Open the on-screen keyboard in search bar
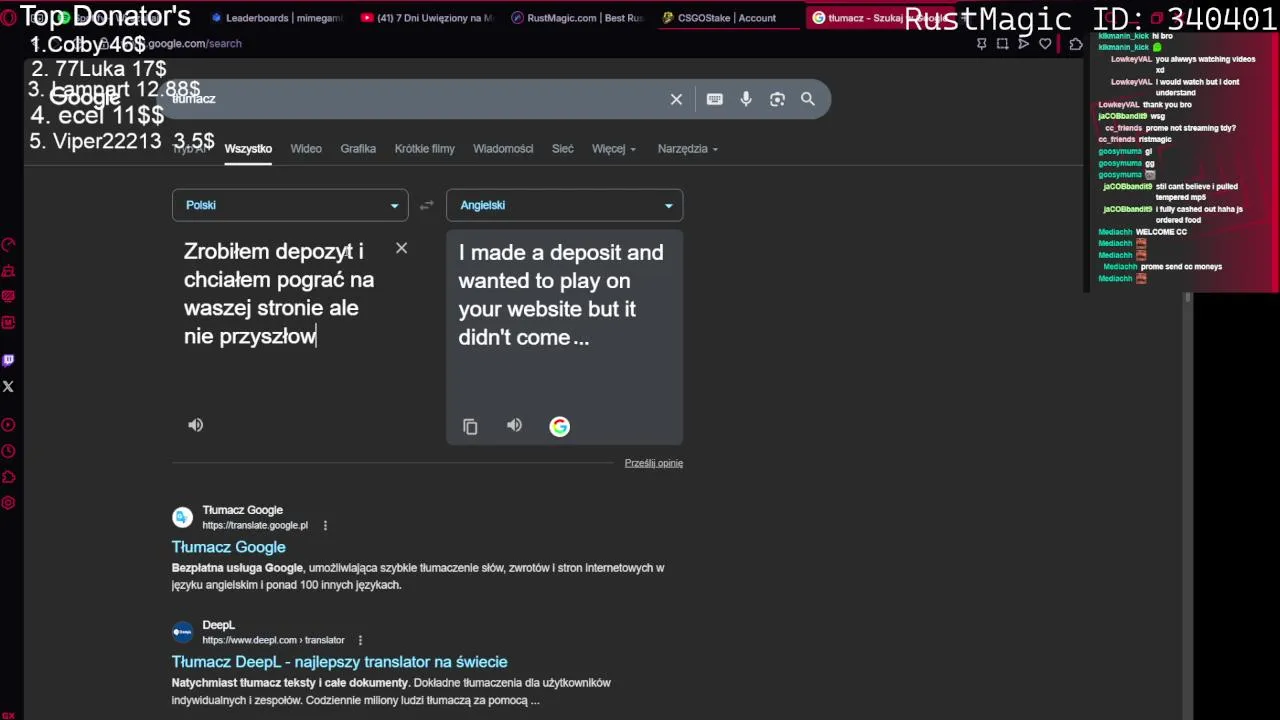Screen dimensions: 1280x720 [714, 99]
